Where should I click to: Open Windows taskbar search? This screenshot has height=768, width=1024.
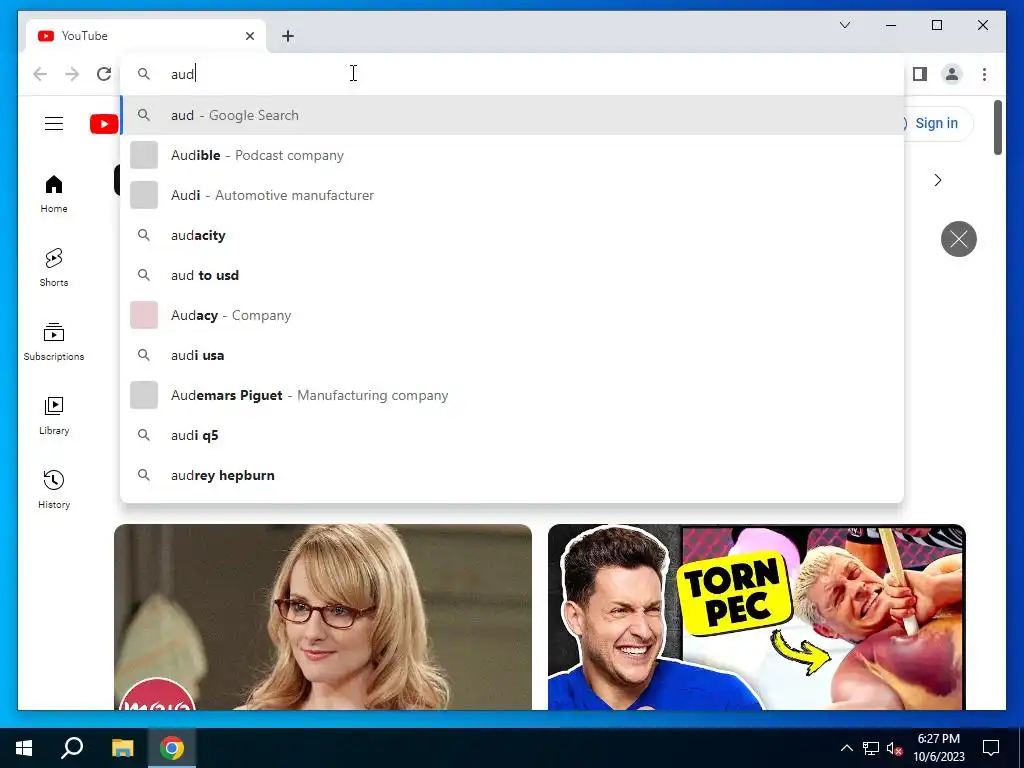(72, 748)
